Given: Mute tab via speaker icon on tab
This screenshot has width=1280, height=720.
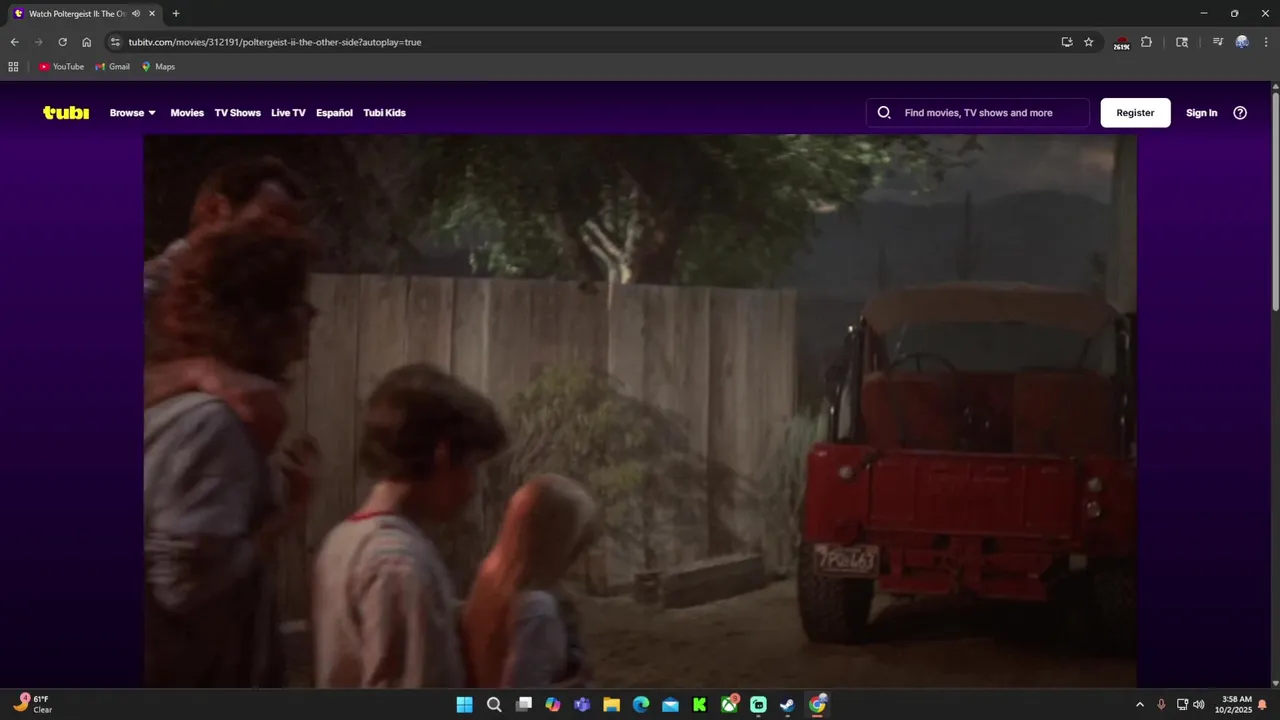Looking at the screenshot, I should click(136, 14).
